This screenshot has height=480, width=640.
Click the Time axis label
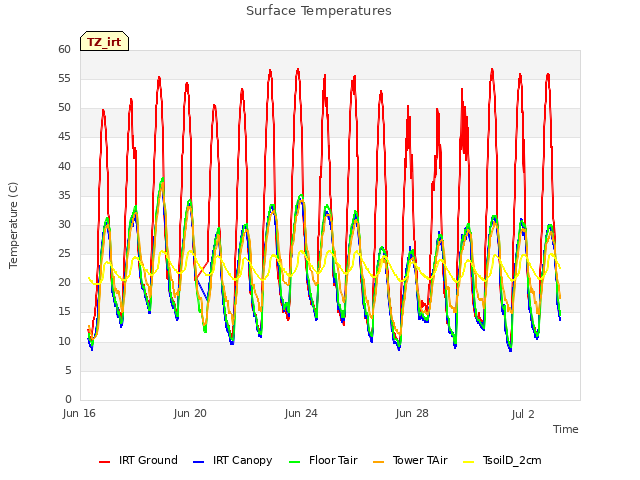pos(566,429)
